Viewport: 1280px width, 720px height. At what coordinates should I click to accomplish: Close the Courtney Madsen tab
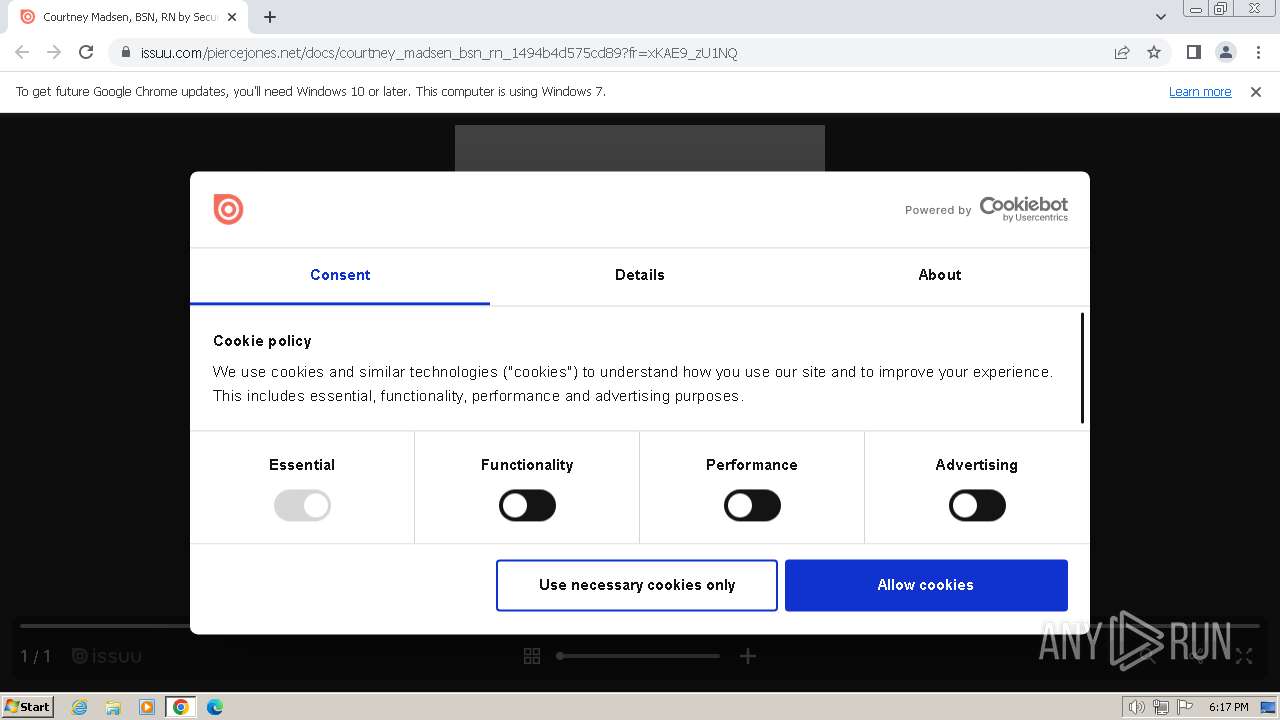[x=232, y=17]
